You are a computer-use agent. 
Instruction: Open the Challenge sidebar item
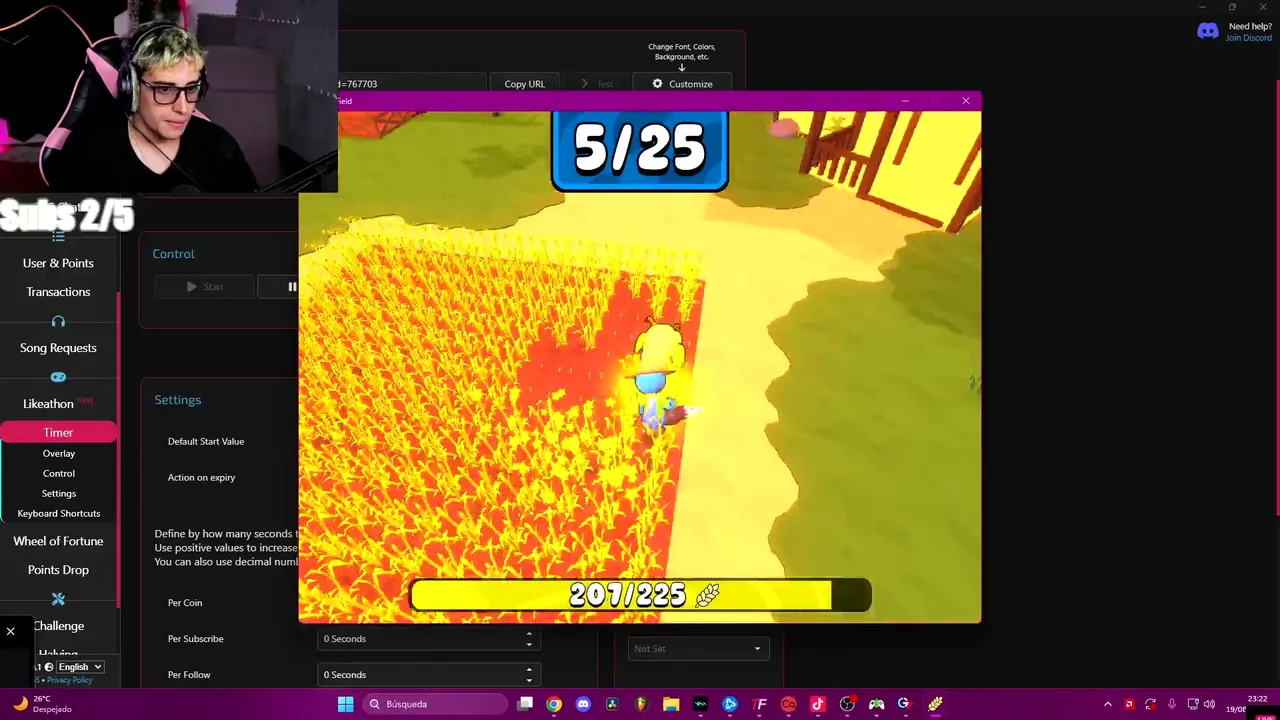[58, 626]
